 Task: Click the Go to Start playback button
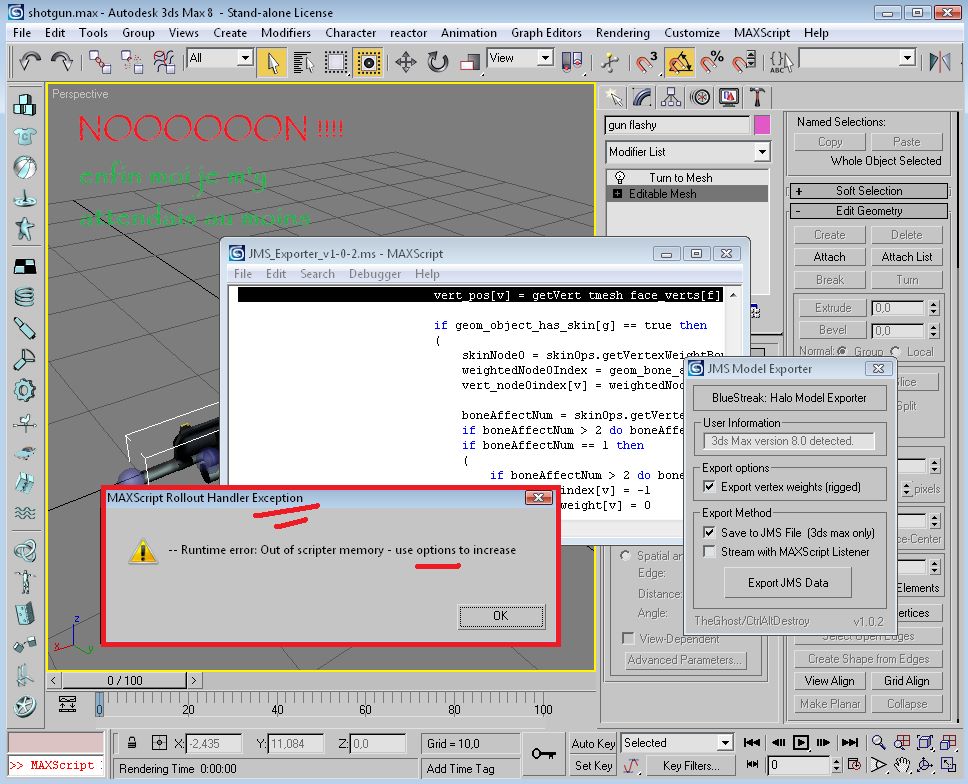pyautogui.click(x=751, y=743)
